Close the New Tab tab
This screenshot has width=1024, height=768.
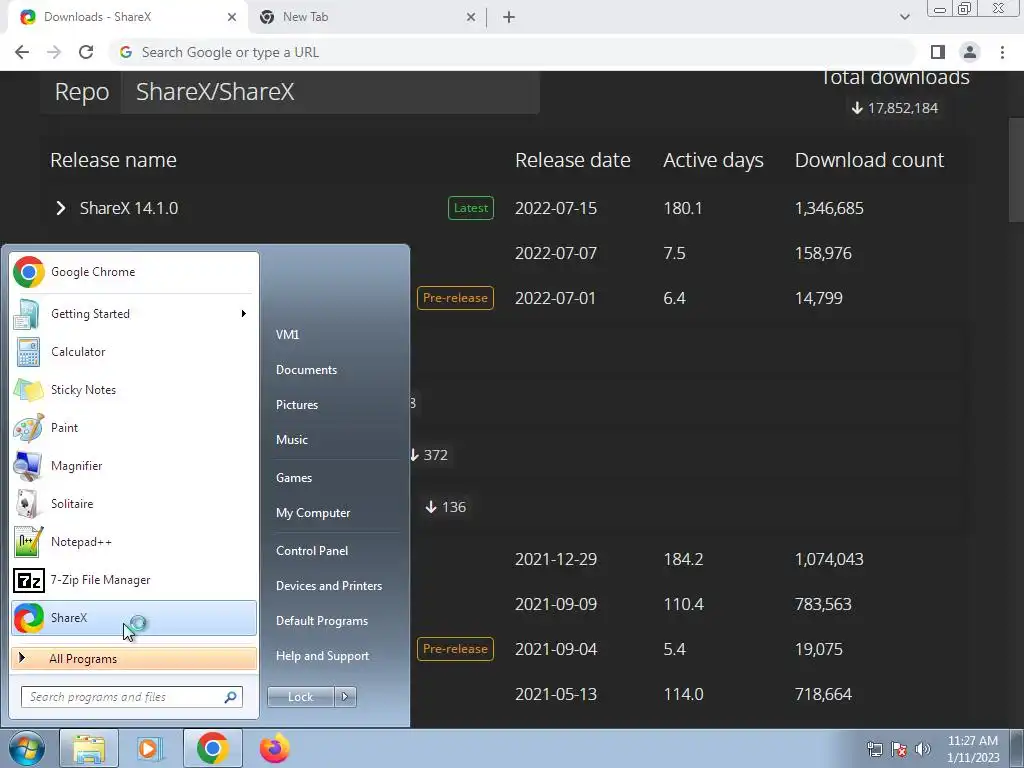click(471, 17)
